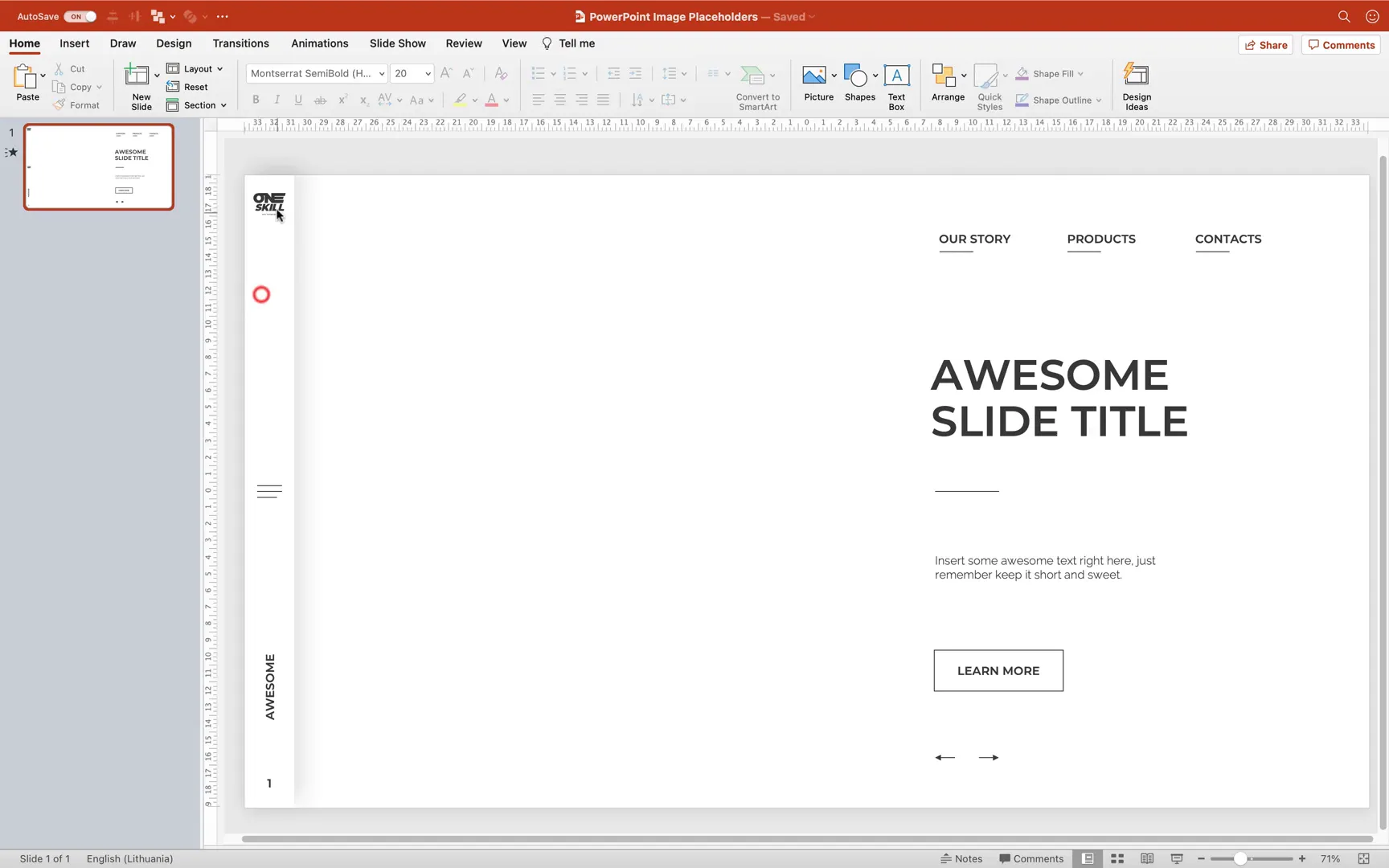Open the Animations tab
The width and height of the screenshot is (1389, 868).
click(x=319, y=43)
